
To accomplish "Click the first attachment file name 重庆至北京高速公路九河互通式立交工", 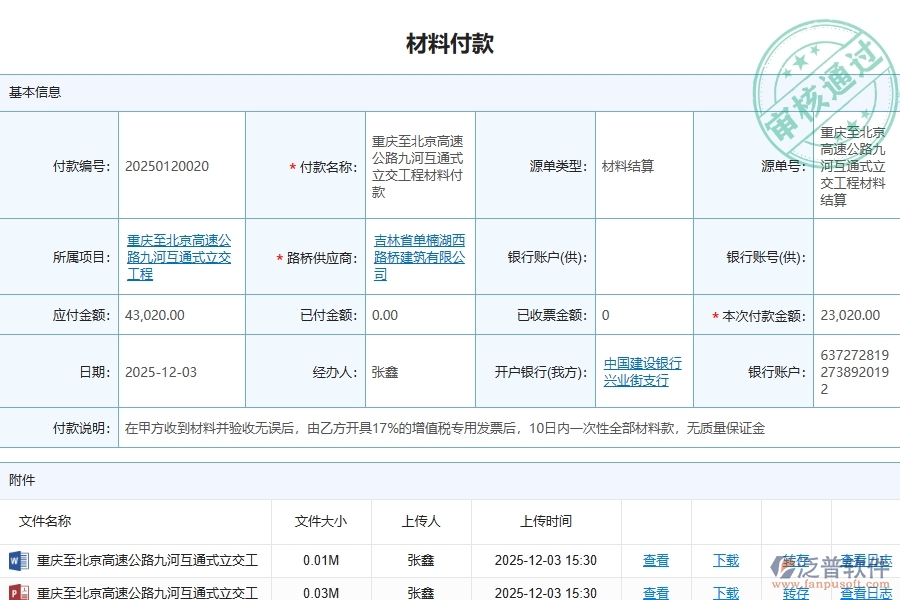I will 131,561.
